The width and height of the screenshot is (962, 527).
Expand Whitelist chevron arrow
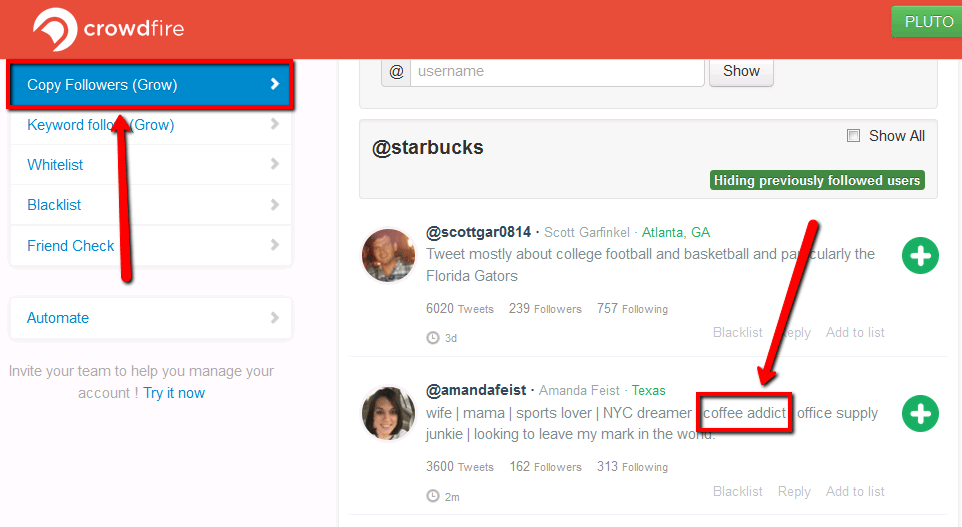pos(275,164)
